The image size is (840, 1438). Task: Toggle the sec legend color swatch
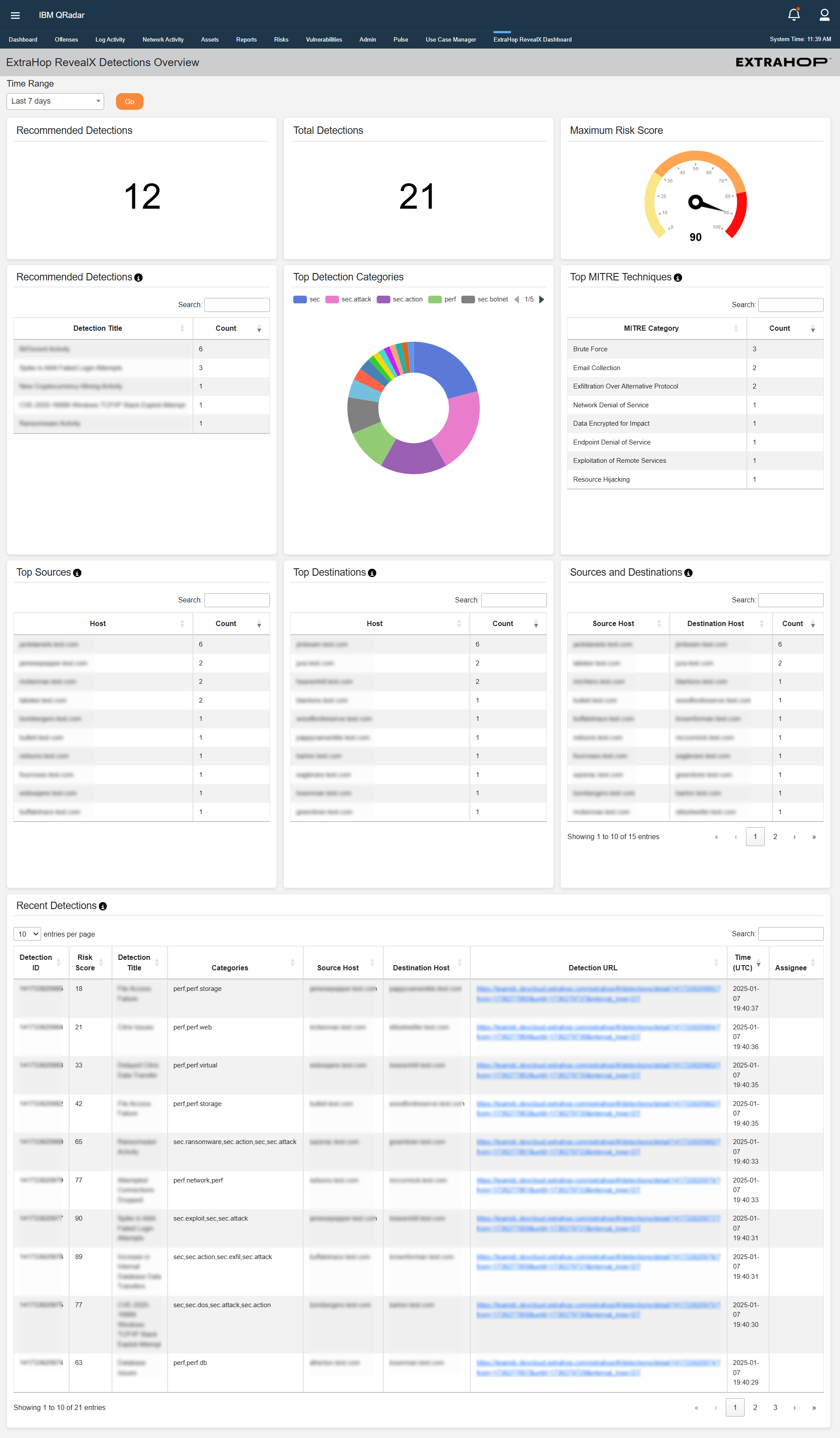point(300,300)
